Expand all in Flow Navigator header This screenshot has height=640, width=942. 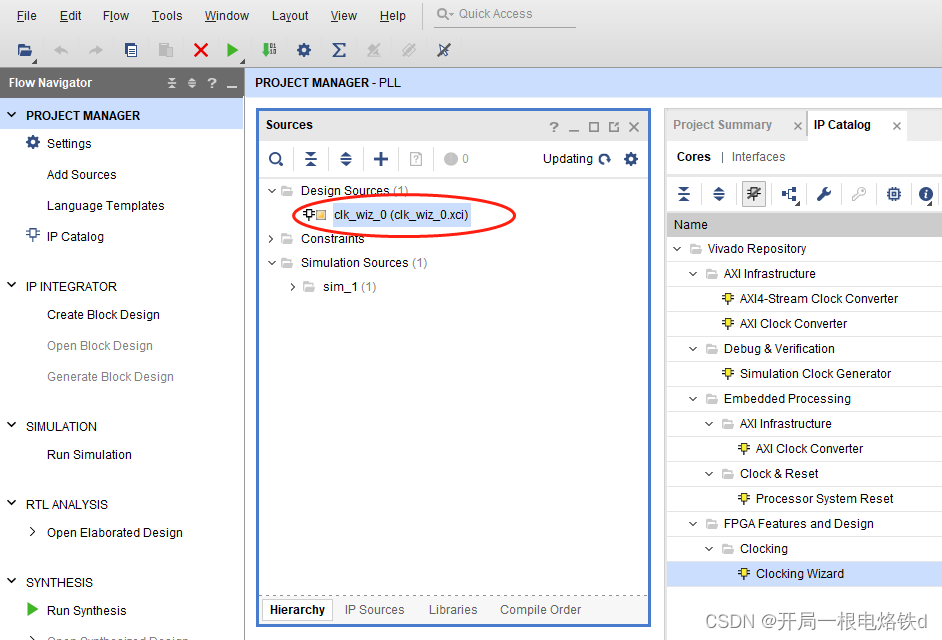192,83
